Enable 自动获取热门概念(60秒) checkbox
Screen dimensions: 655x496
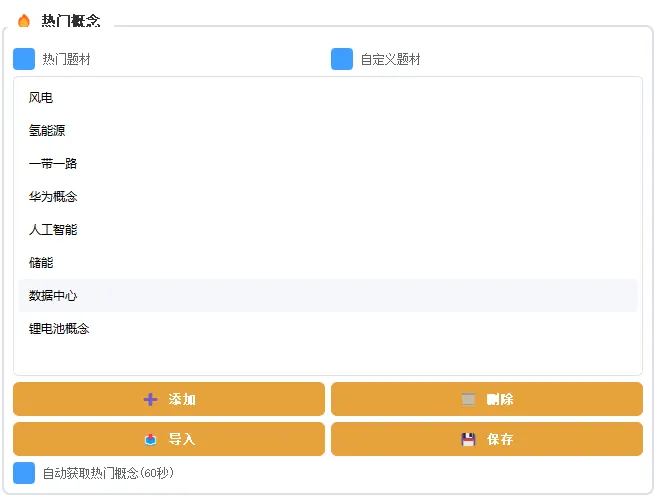(24, 473)
